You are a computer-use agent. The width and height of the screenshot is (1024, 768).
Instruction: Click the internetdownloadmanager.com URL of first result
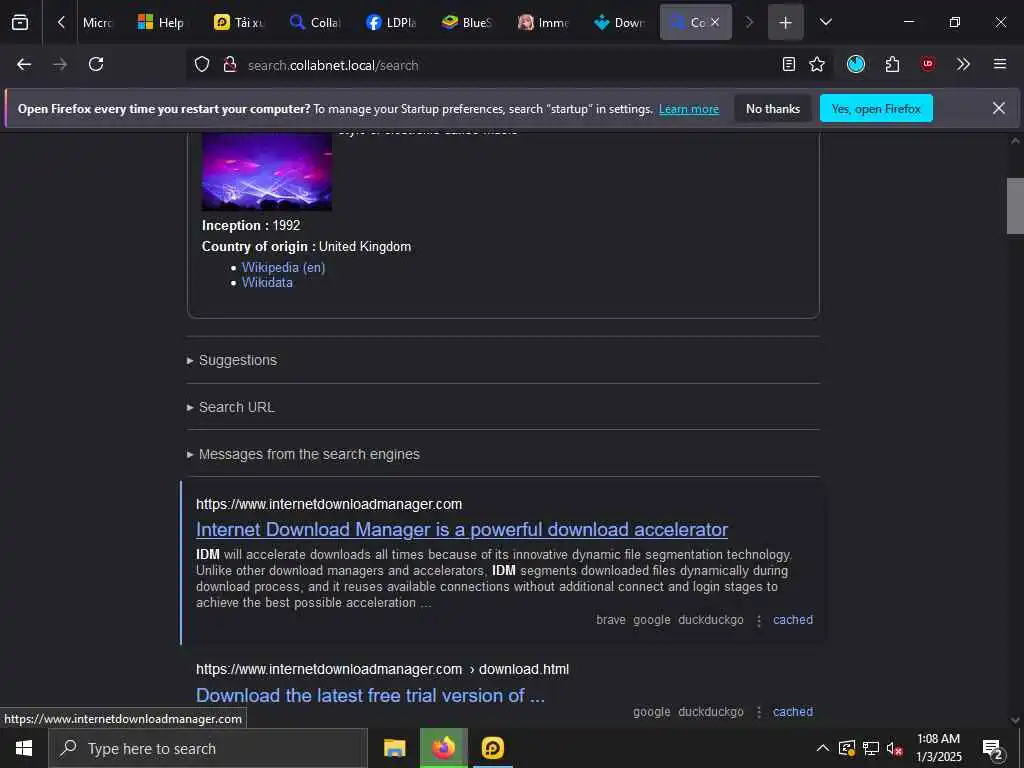(x=329, y=504)
